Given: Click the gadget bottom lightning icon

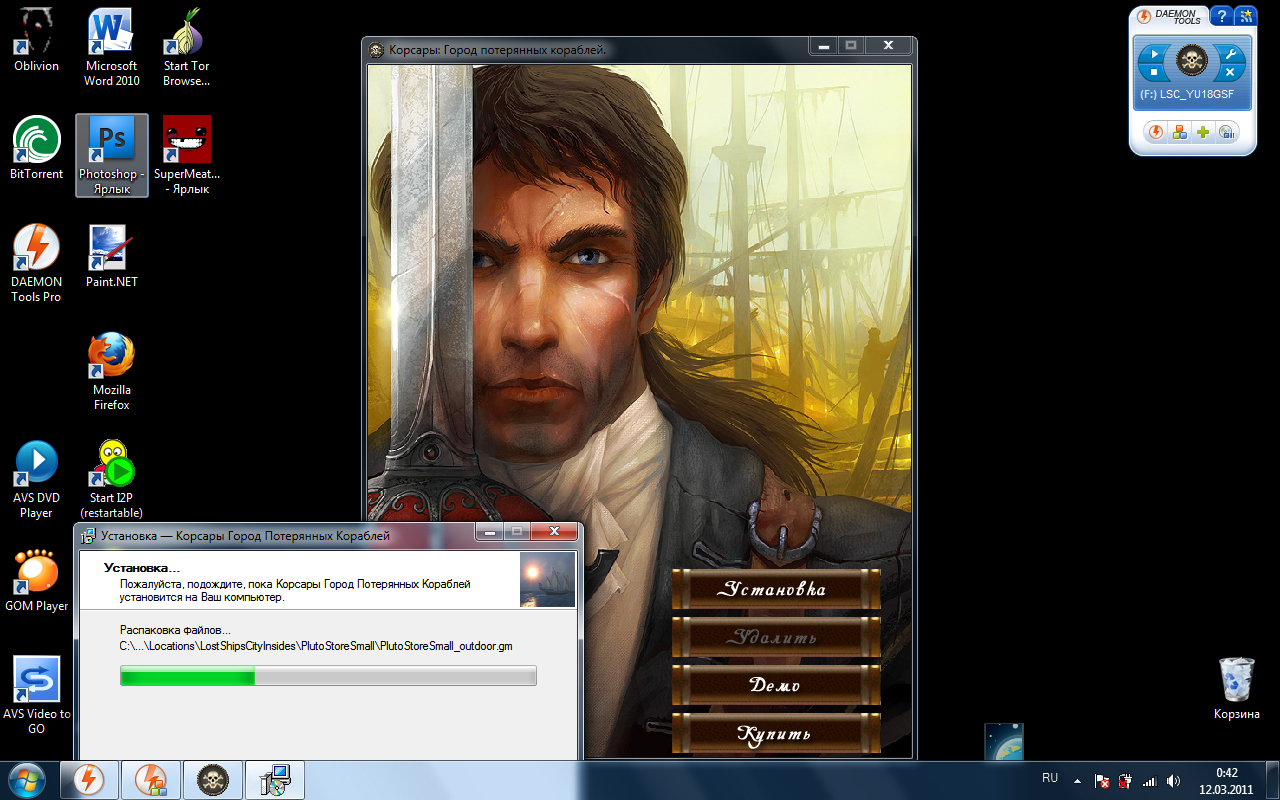Looking at the screenshot, I should tap(1156, 131).
